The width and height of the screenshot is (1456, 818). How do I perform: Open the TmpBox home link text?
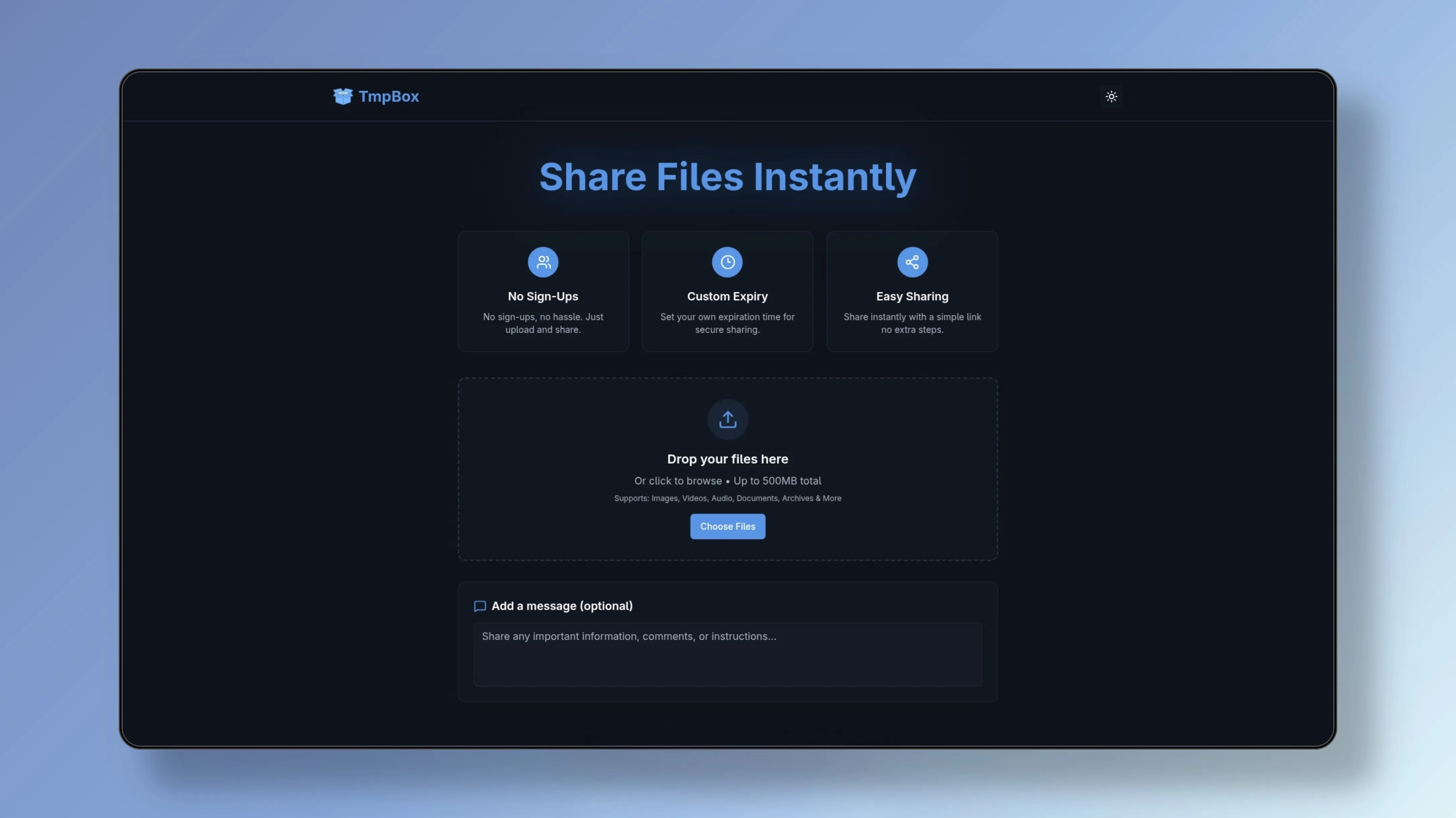click(388, 96)
